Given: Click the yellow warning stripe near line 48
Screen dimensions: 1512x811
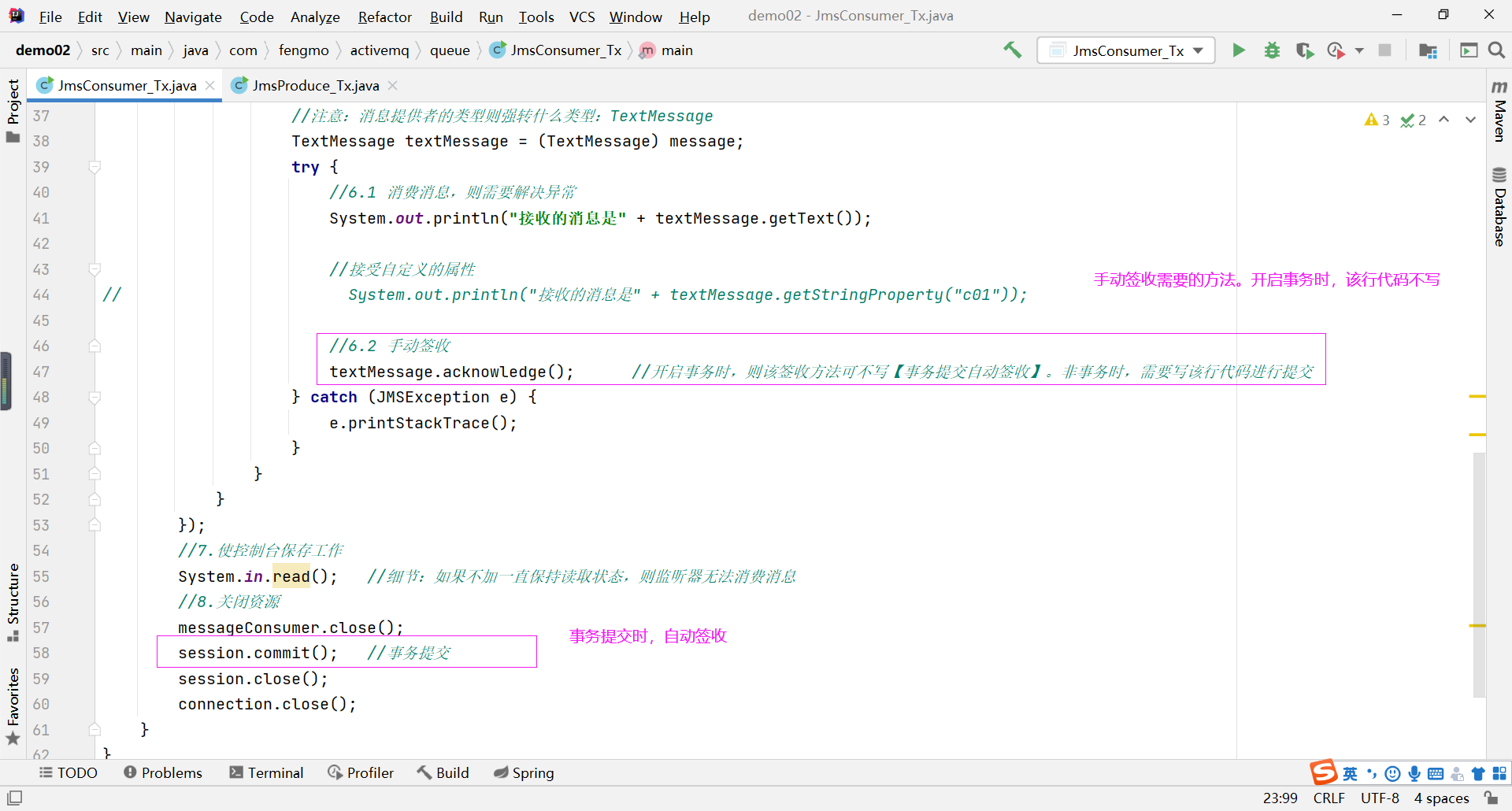Looking at the screenshot, I should [1477, 396].
